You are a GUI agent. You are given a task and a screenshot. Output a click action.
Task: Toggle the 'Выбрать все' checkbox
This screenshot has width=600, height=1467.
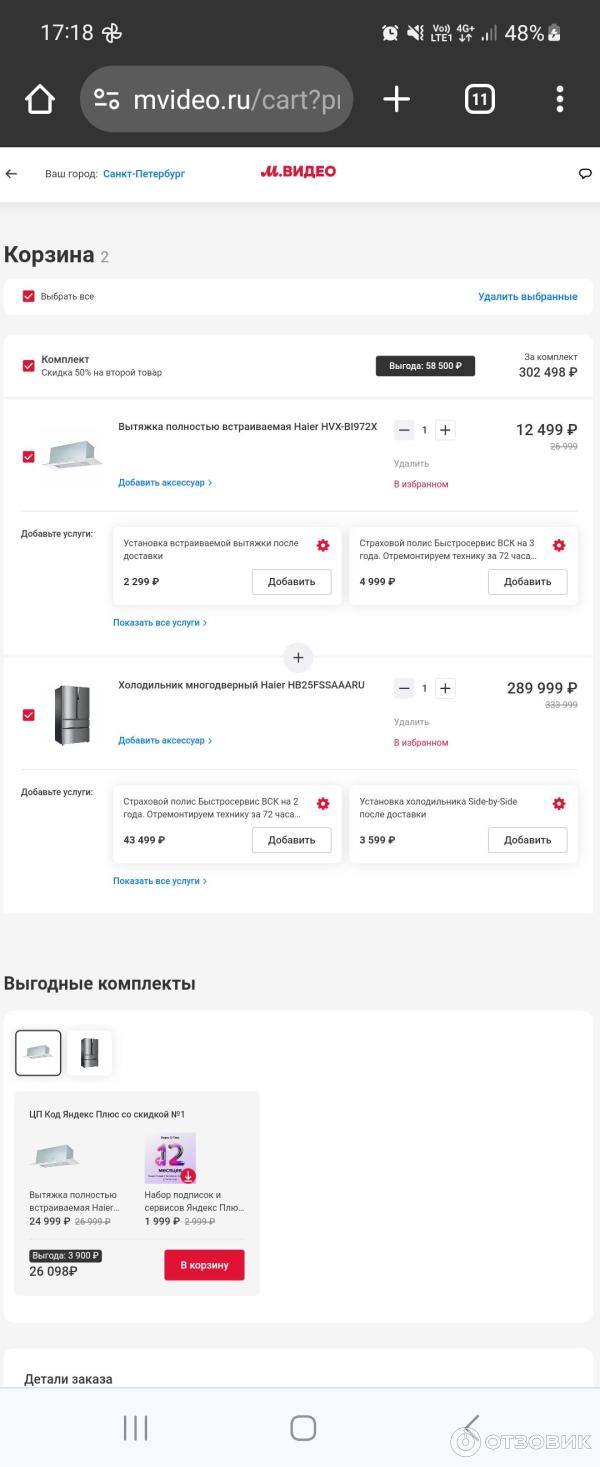tap(29, 296)
